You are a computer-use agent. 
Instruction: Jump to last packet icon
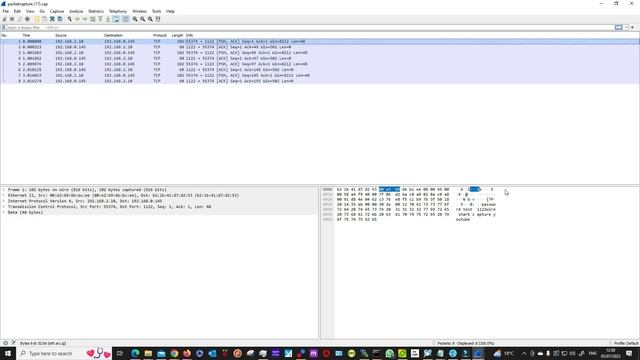[x=108, y=19]
